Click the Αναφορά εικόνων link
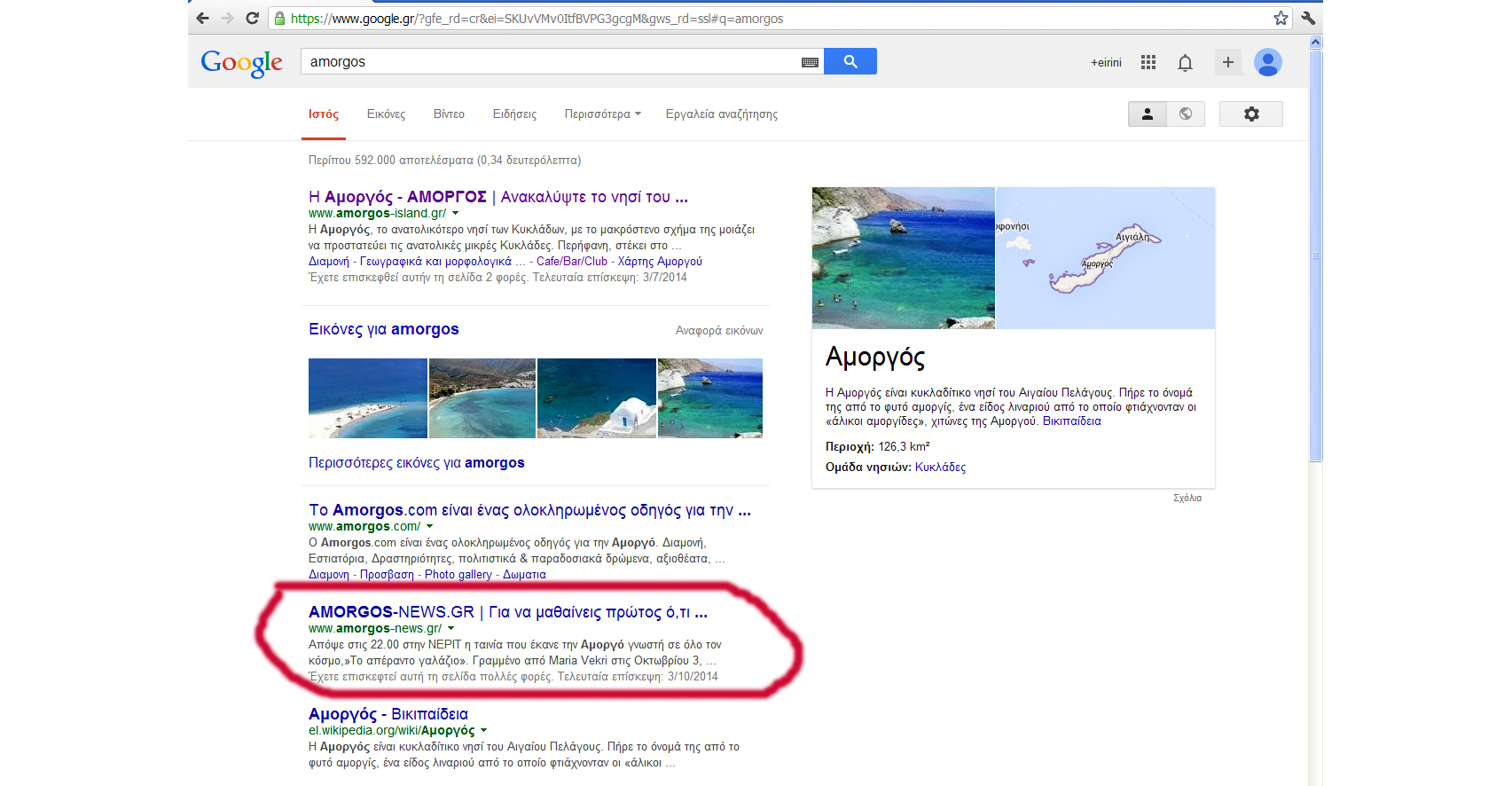This screenshot has width=1512, height=786. click(719, 330)
